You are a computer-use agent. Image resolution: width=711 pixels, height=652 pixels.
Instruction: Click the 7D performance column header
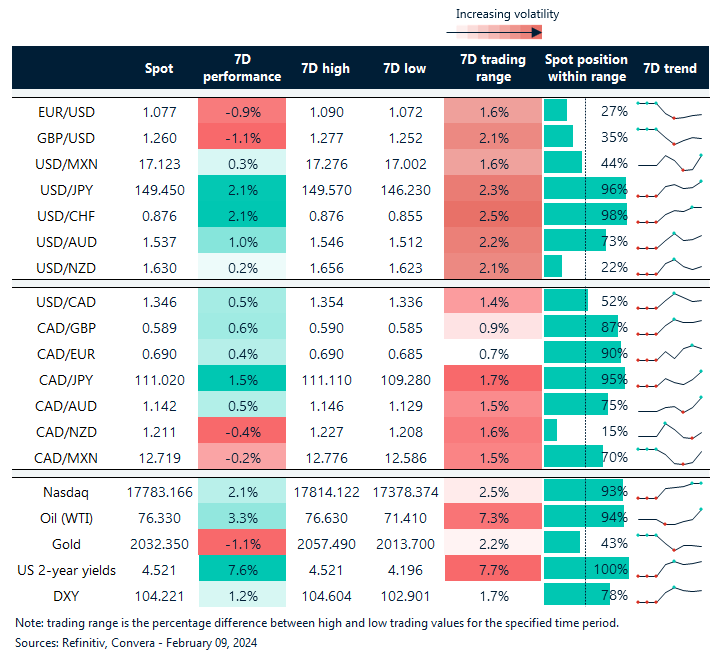tap(241, 69)
